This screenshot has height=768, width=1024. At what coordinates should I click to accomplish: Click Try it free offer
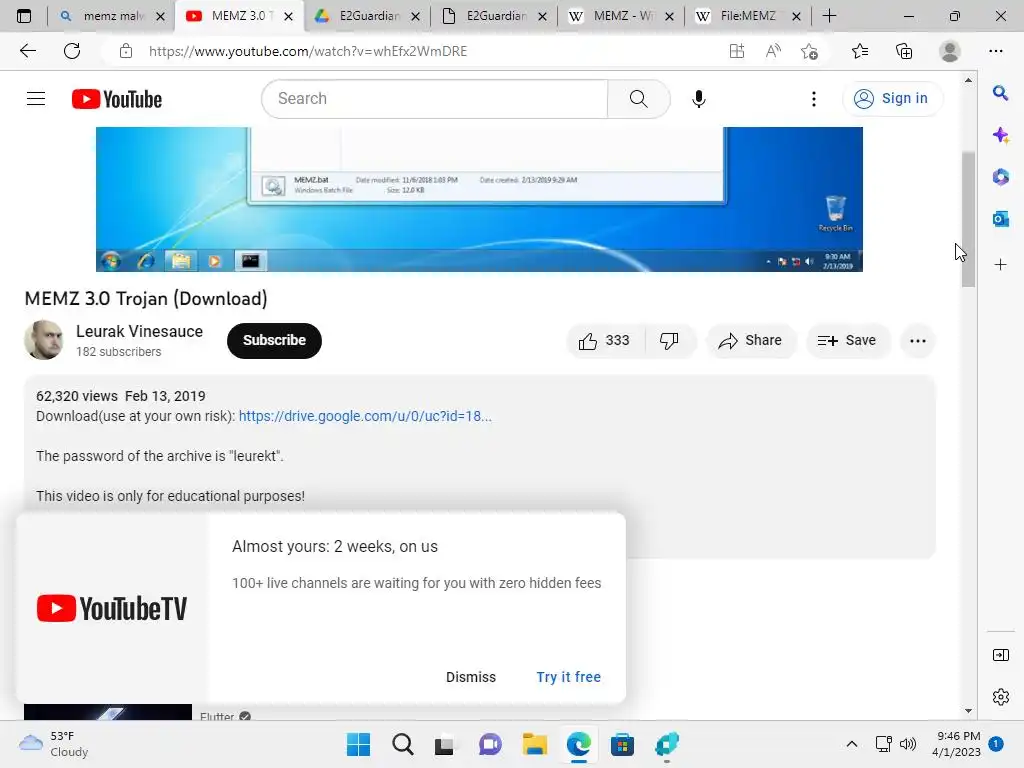pos(569,677)
